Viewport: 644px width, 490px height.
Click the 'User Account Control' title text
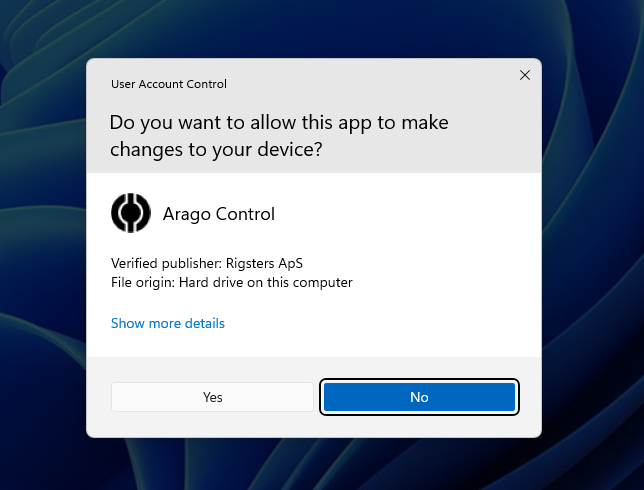pyautogui.click(x=169, y=84)
